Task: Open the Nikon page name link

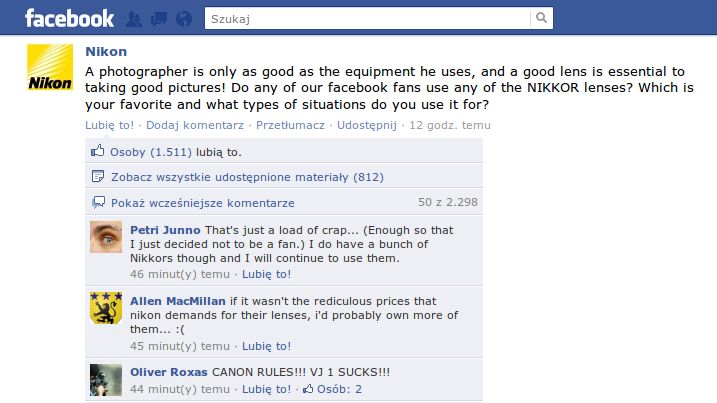Action: [x=106, y=51]
